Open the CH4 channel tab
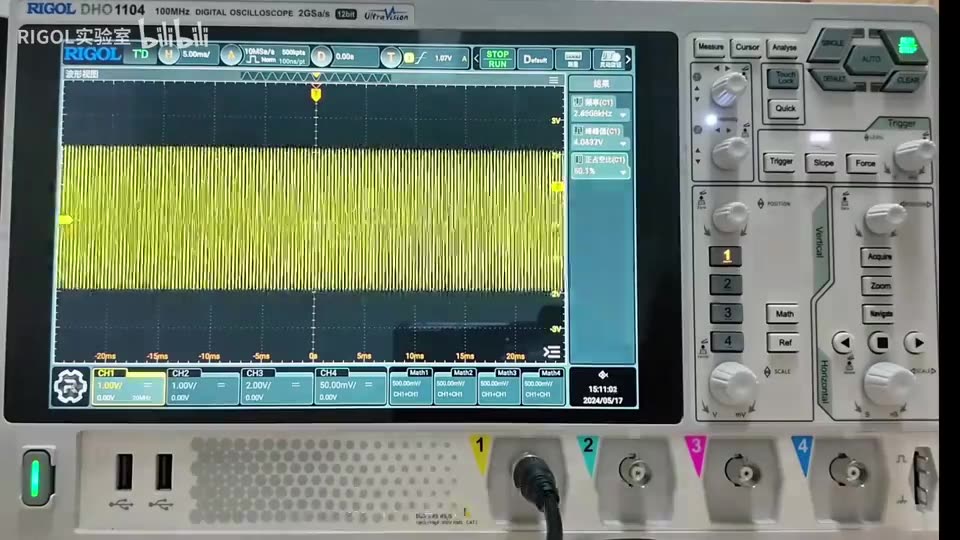The image size is (960, 540). pyautogui.click(x=350, y=386)
